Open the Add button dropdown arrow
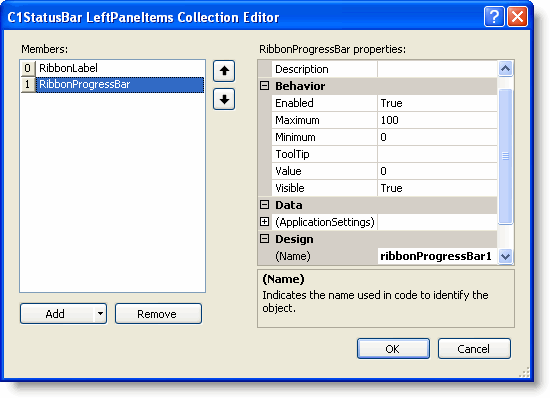 click(x=100, y=313)
